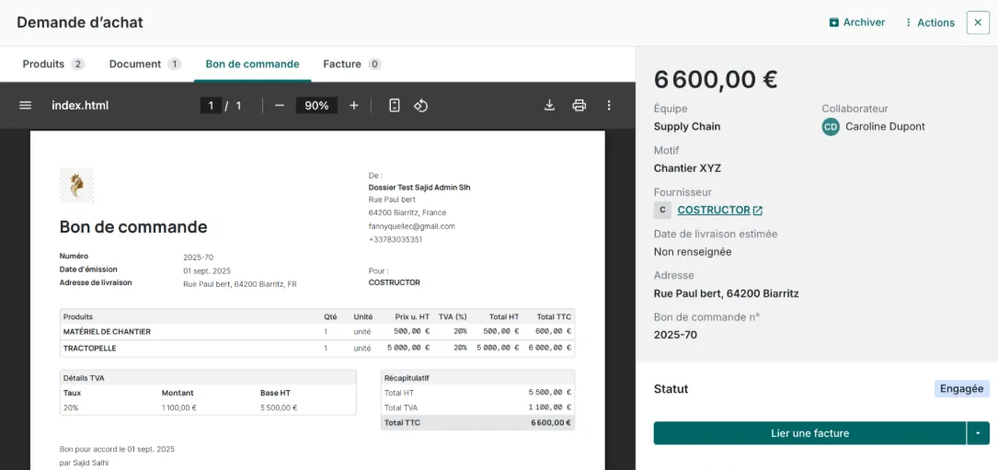
Task: Close the Demande d'achat panel
Action: coord(978,22)
